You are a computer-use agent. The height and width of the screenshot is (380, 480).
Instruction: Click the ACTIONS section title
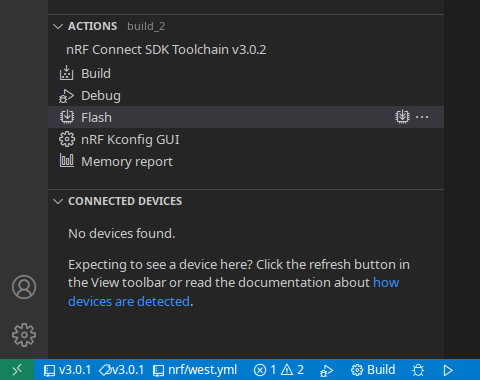[x=93, y=26]
